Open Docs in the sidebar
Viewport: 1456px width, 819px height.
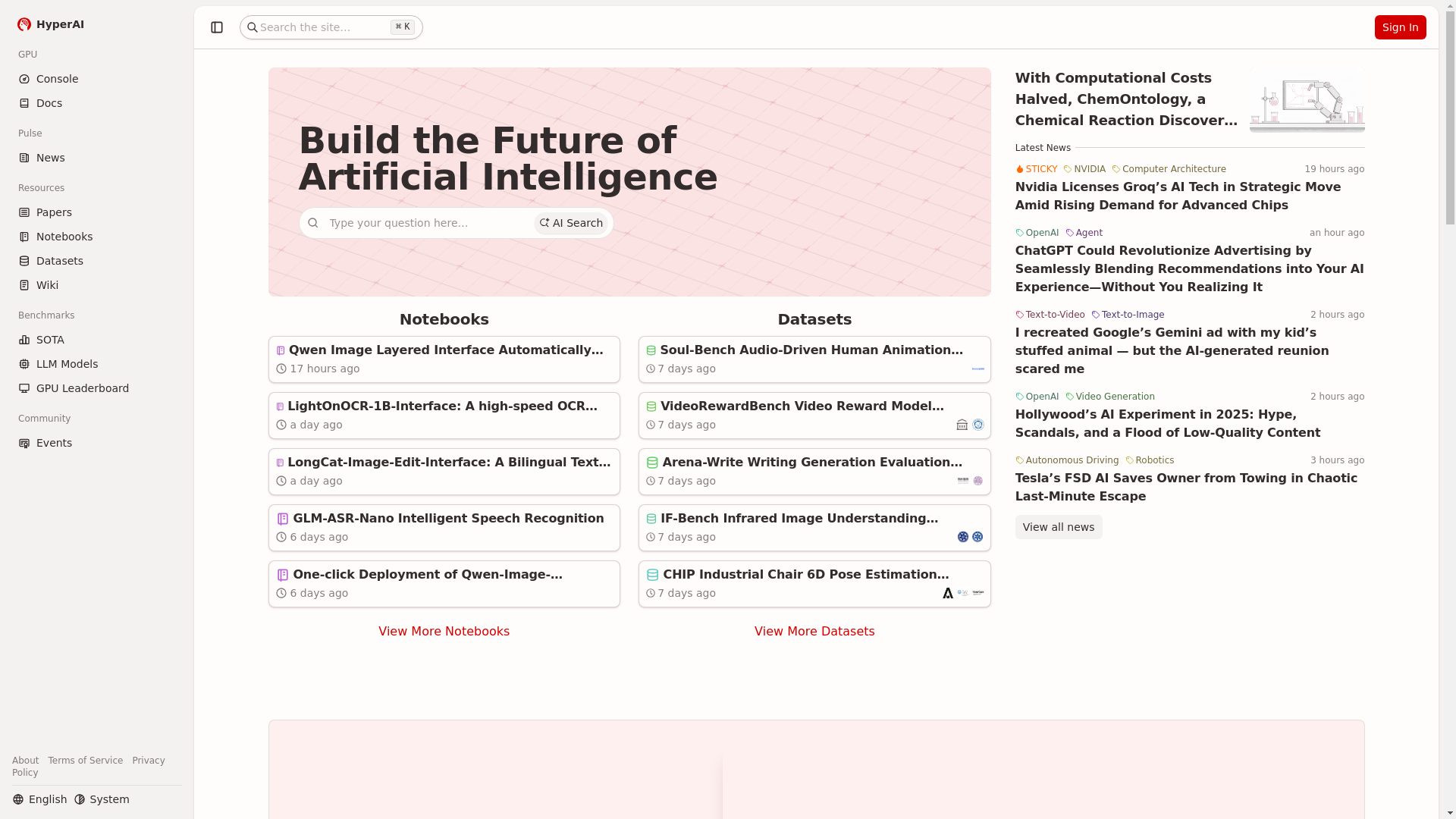point(96,103)
